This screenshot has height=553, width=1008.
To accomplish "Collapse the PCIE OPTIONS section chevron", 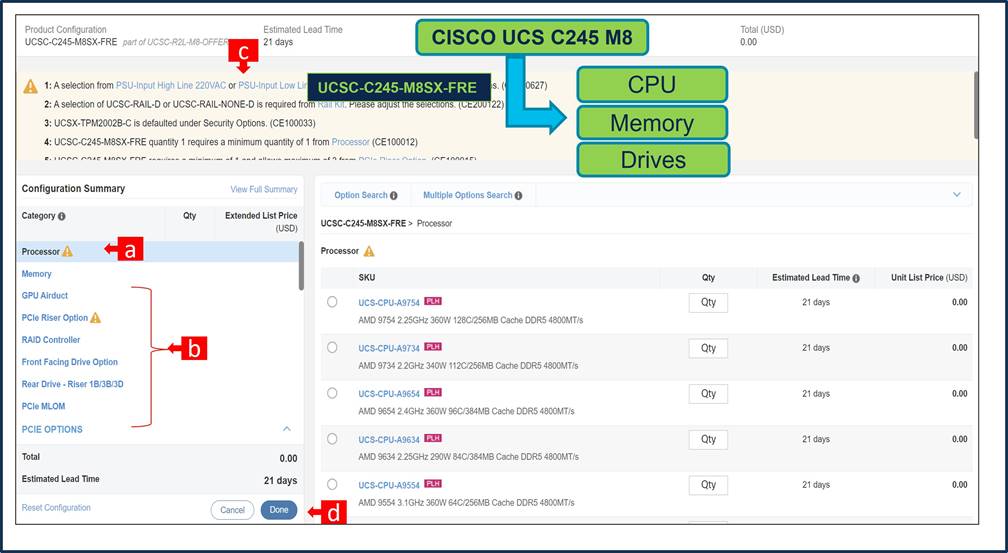I will pyautogui.click(x=287, y=429).
